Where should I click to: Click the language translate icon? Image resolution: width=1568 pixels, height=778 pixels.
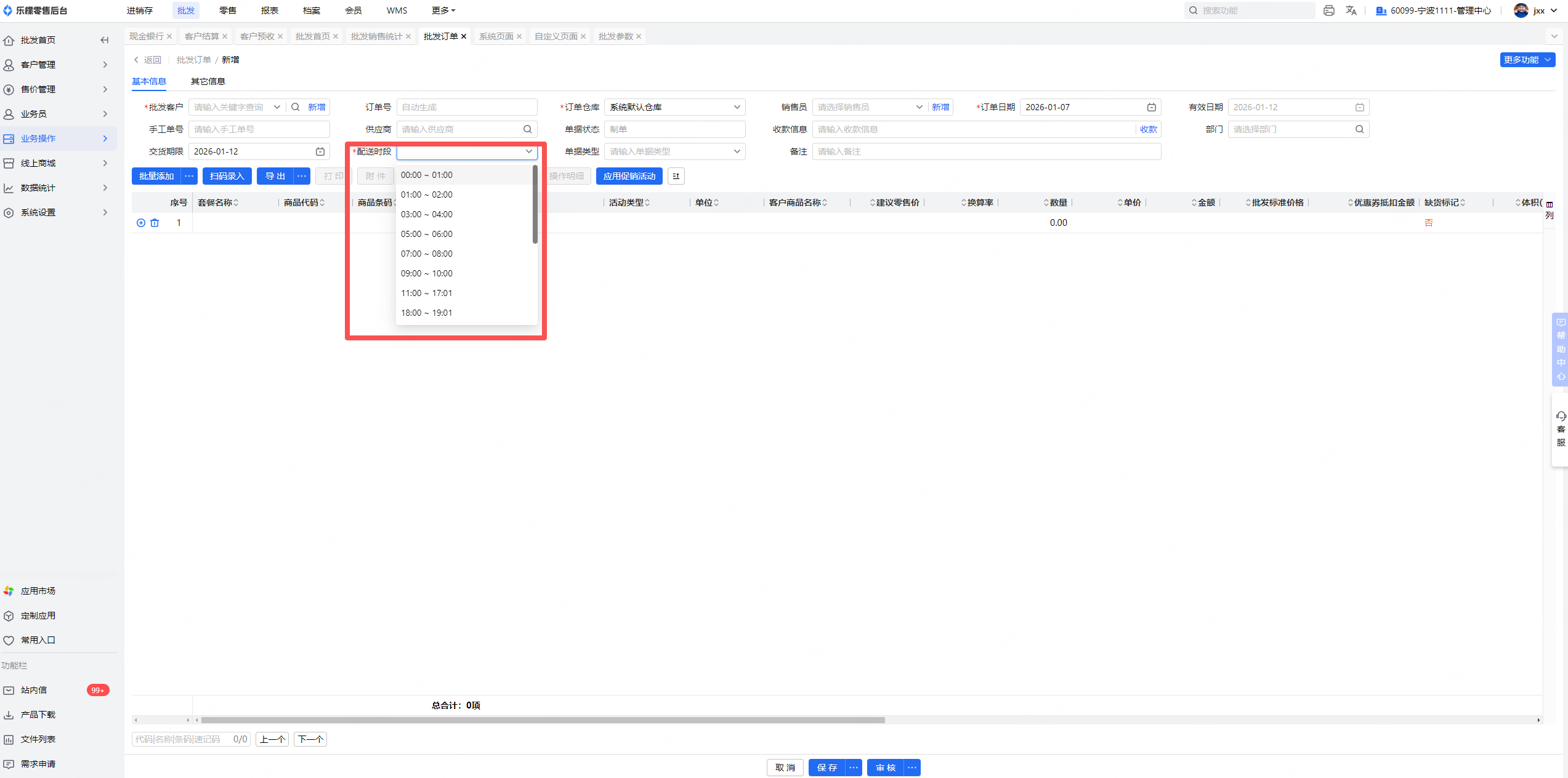coord(1351,10)
